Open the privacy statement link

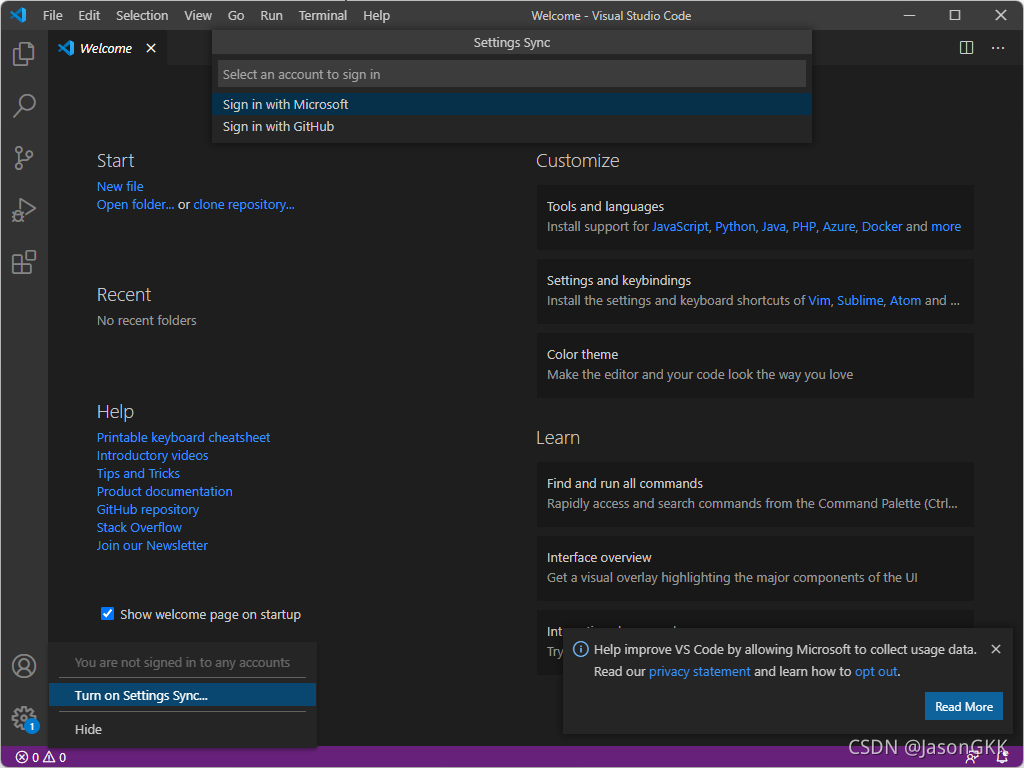click(699, 671)
